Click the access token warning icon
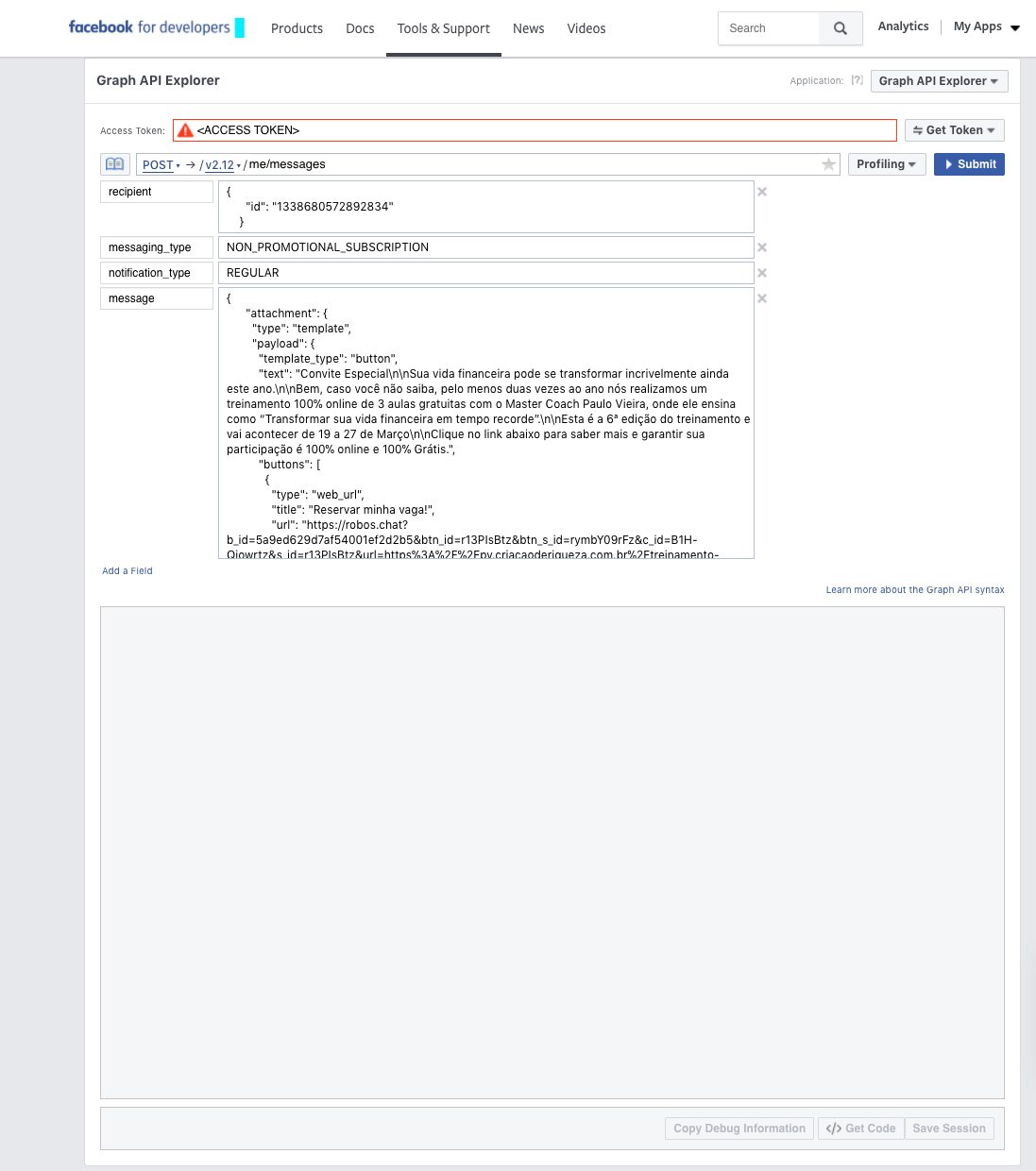 pyautogui.click(x=185, y=130)
